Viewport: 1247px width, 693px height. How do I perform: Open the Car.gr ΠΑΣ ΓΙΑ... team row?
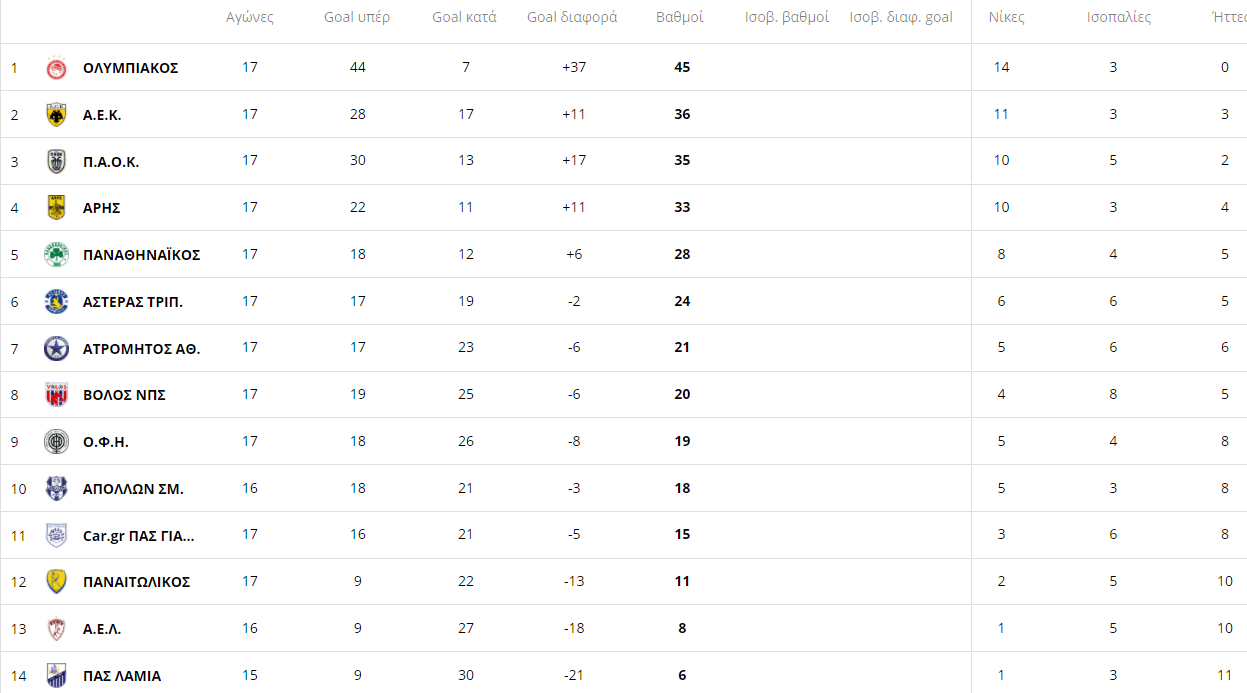[x=623, y=535]
